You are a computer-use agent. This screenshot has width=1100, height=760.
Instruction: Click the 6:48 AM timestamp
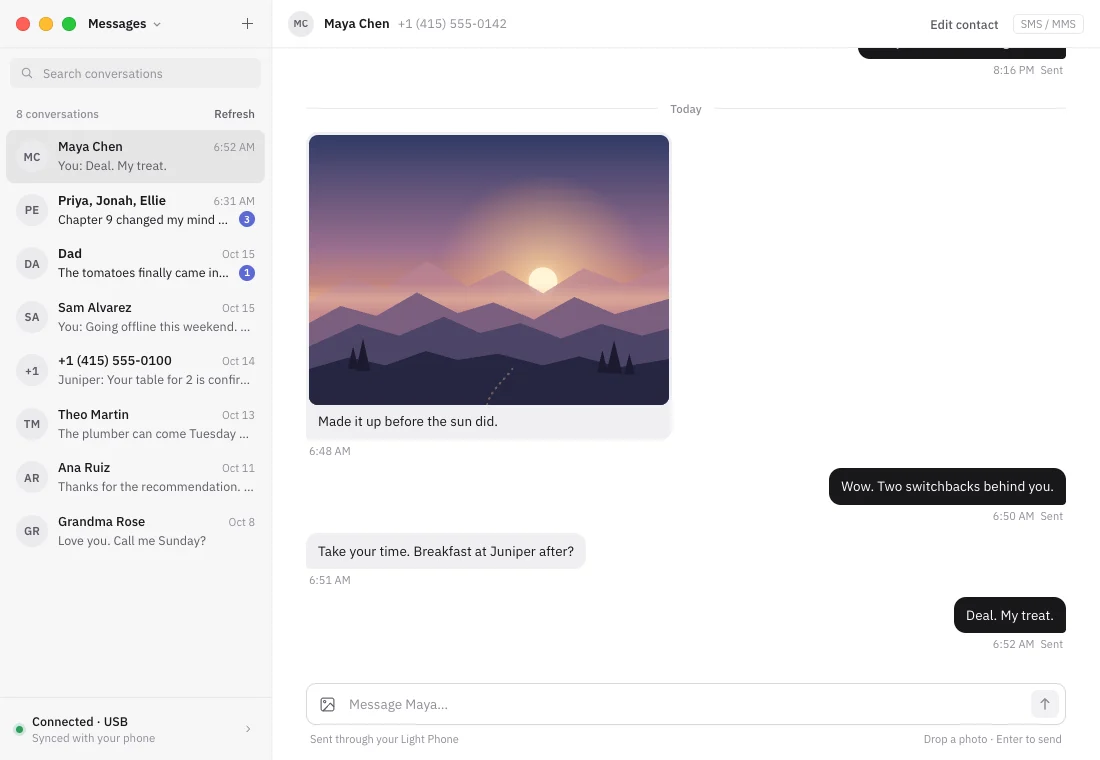pyautogui.click(x=330, y=451)
